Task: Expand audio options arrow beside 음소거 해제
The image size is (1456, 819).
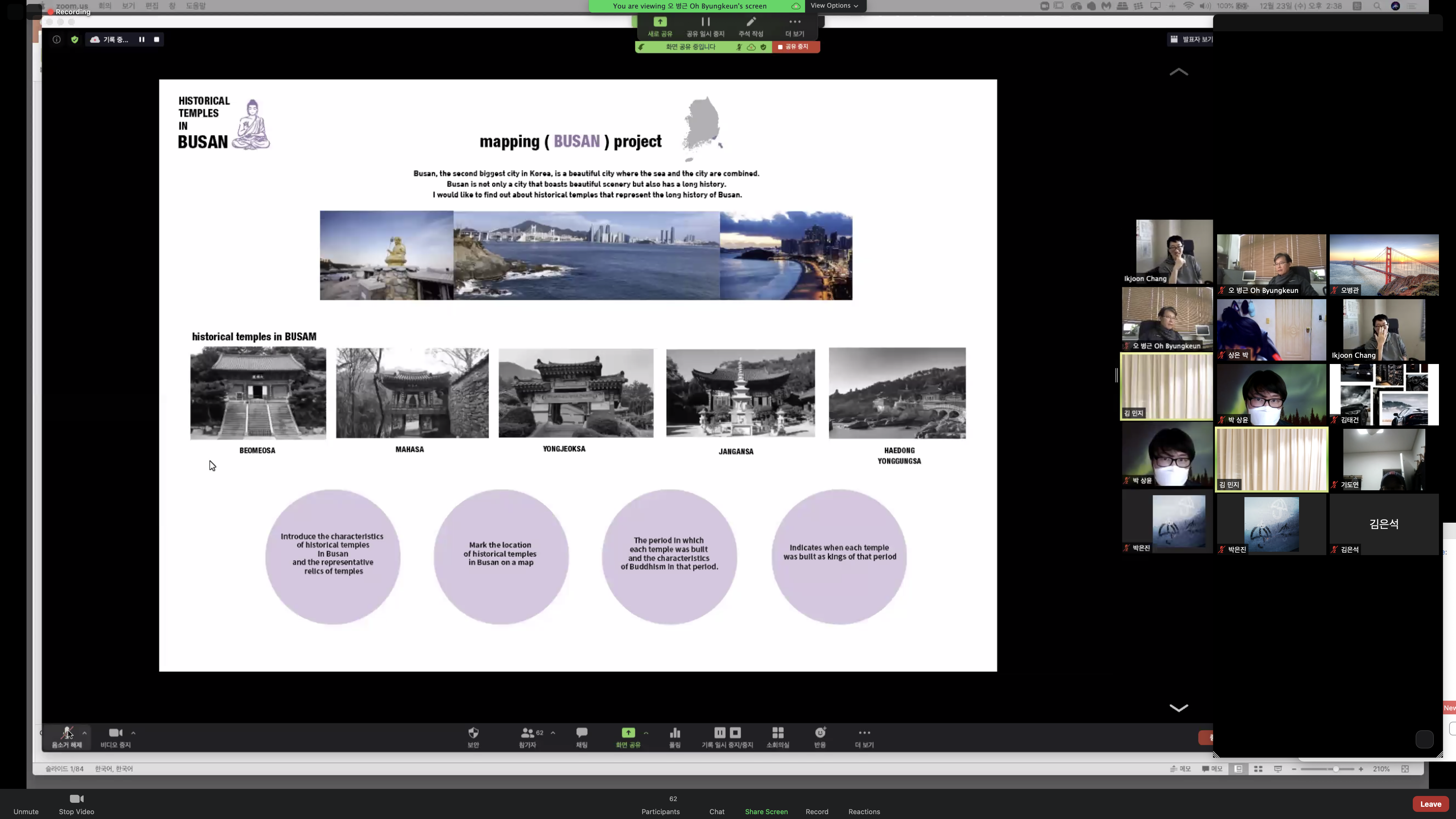Action: pyautogui.click(x=84, y=733)
